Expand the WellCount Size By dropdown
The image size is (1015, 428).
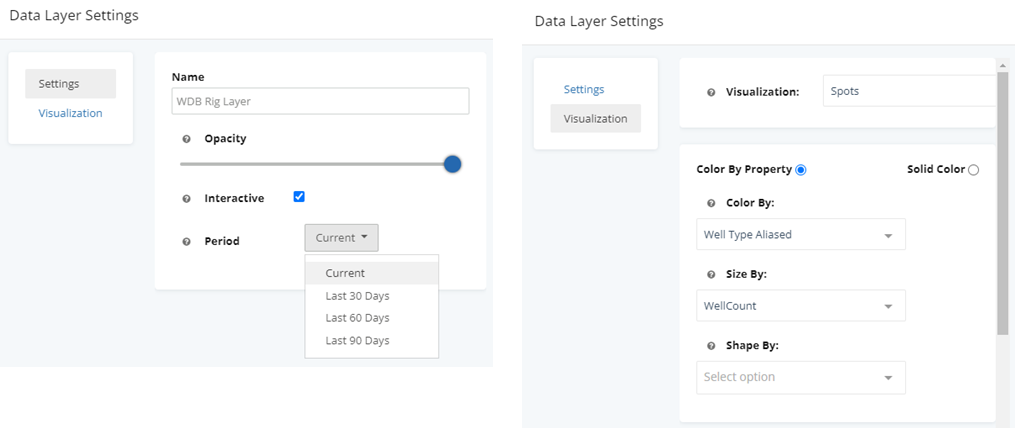point(801,306)
